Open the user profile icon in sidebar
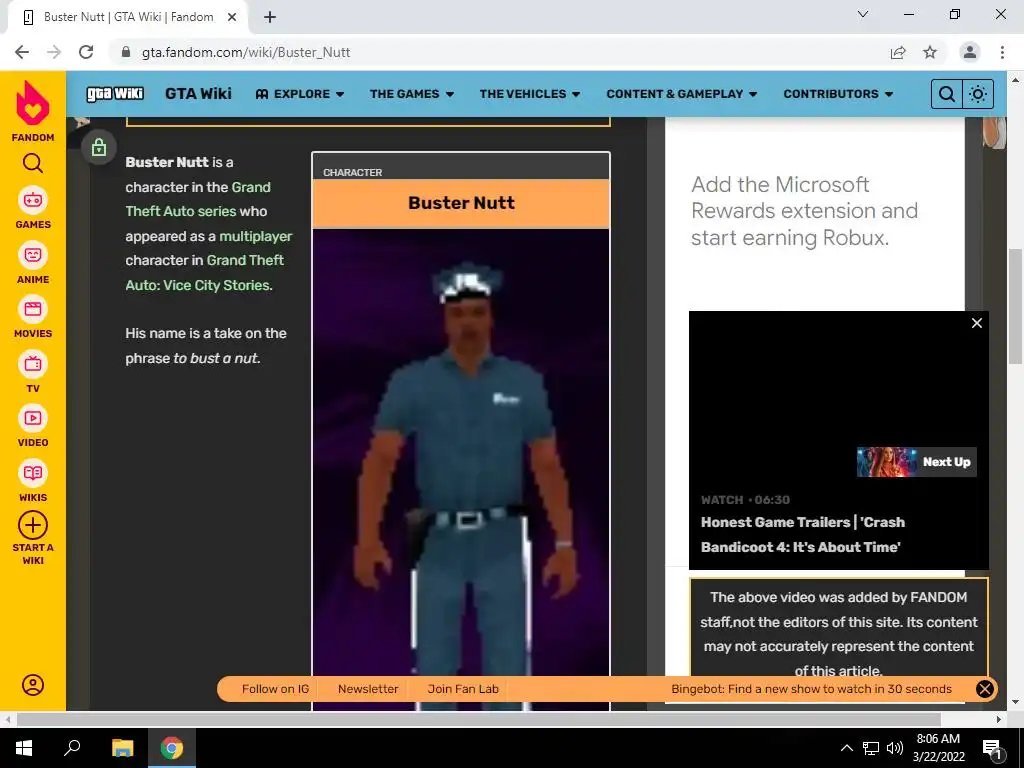The width and height of the screenshot is (1024, 768). coord(33,685)
